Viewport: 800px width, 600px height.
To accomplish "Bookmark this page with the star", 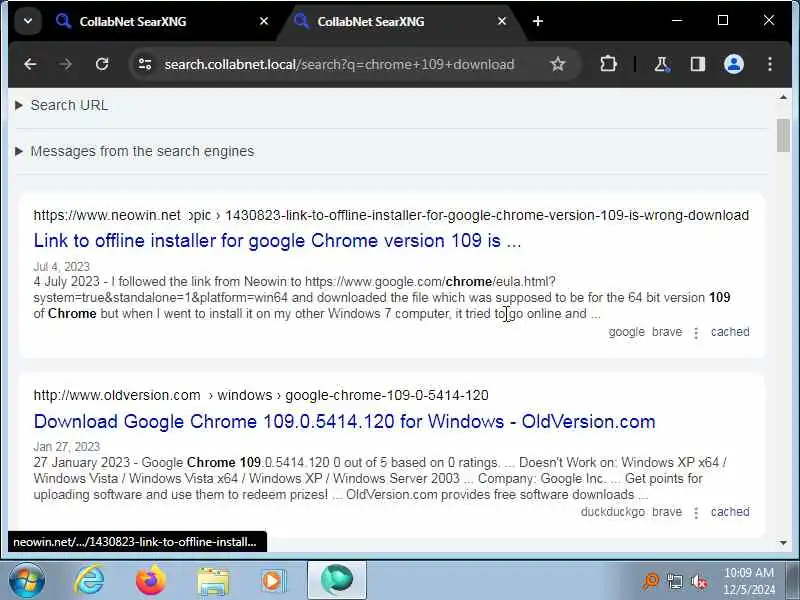I will pyautogui.click(x=558, y=64).
